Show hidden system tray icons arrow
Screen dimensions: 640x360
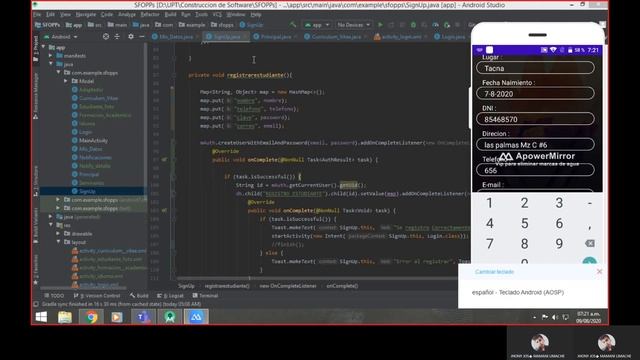click(534, 317)
